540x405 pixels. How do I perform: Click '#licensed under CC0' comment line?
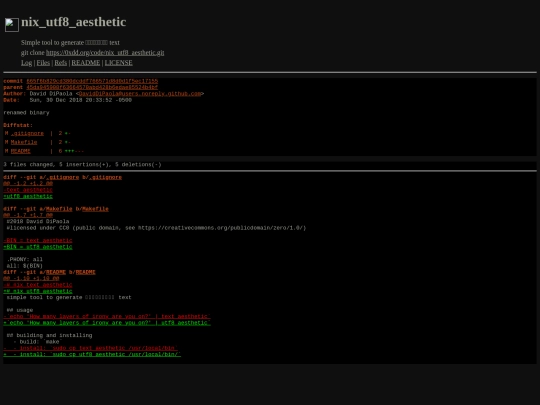coord(156,228)
